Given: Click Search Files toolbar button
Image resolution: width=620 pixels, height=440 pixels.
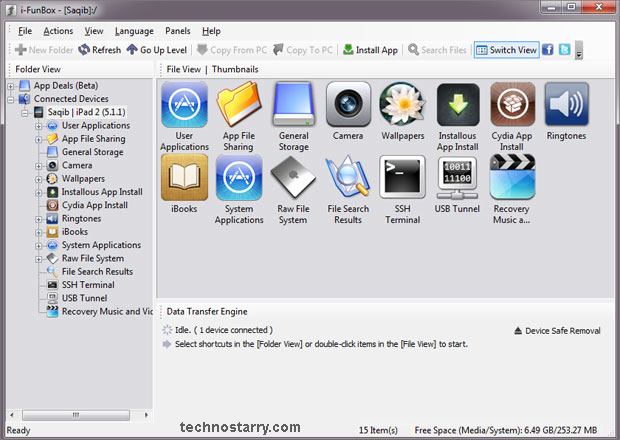Looking at the screenshot, I should pyautogui.click(x=437, y=50).
